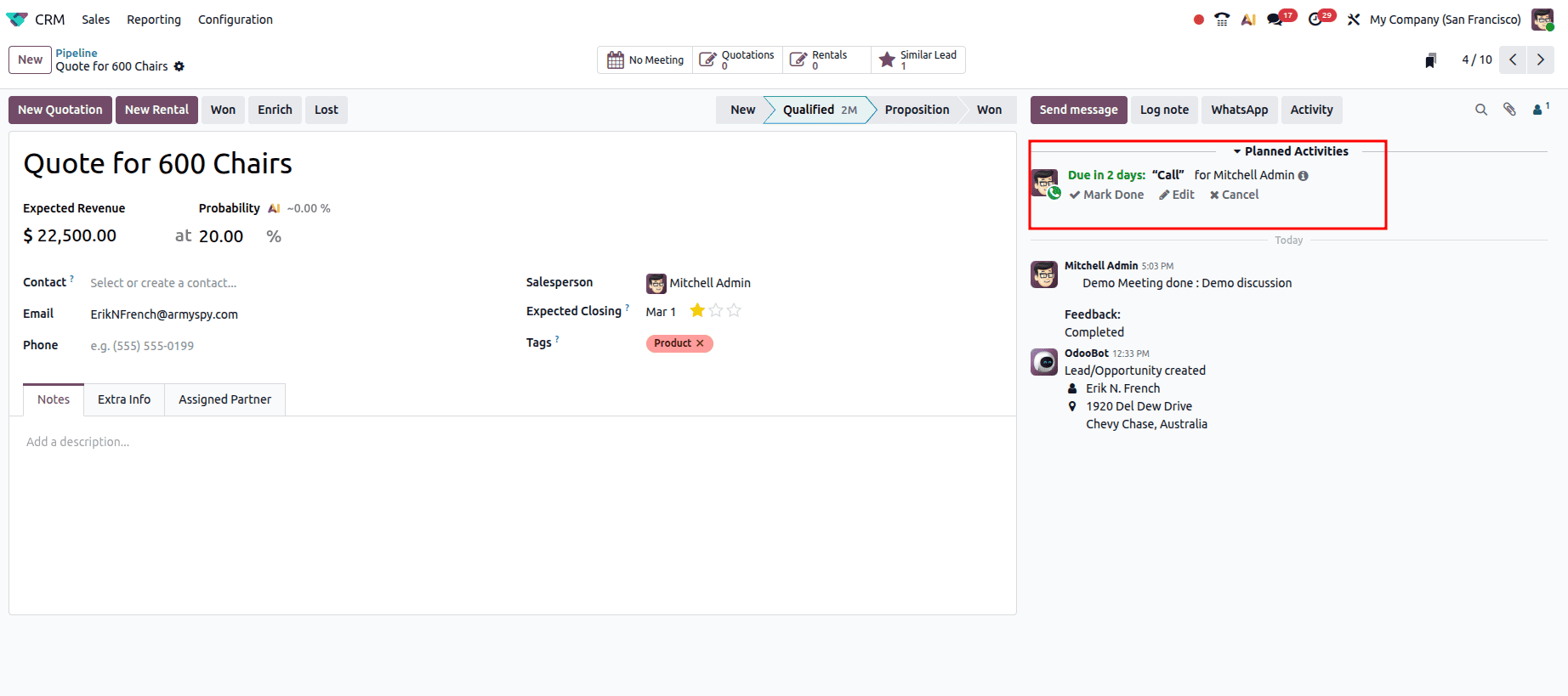Viewport: 1568px width, 696px height.
Task: Open Quotations smart button
Action: (x=737, y=59)
